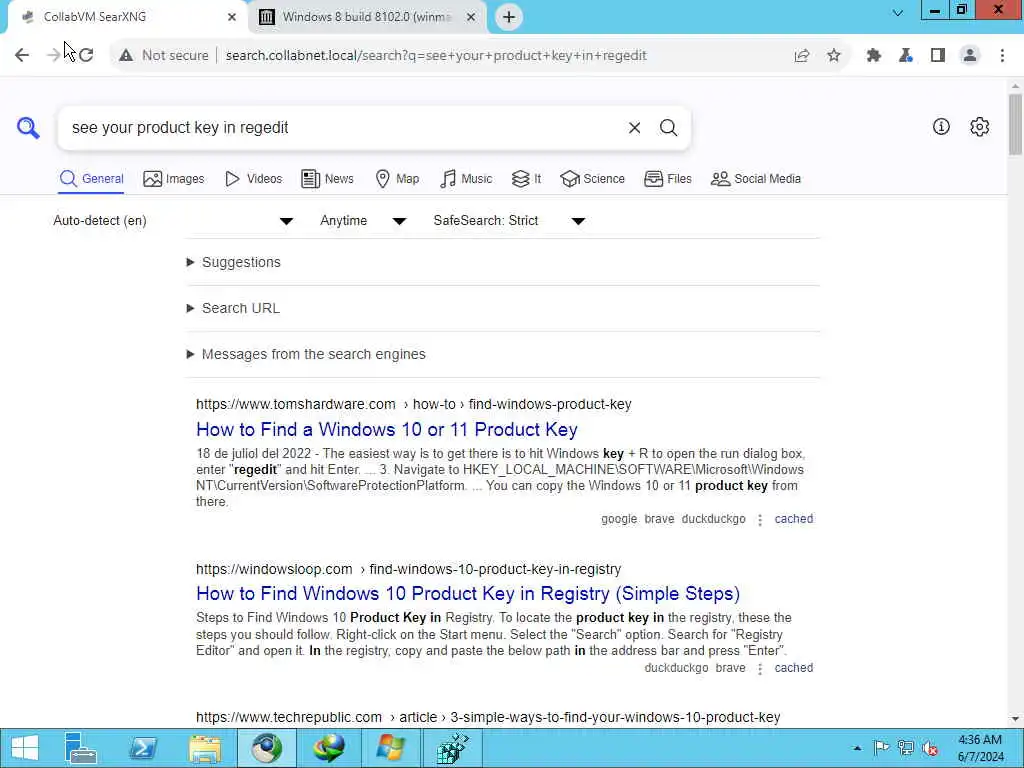1024x768 pixels.
Task: Click the muted volume tray icon
Action: (x=930, y=748)
